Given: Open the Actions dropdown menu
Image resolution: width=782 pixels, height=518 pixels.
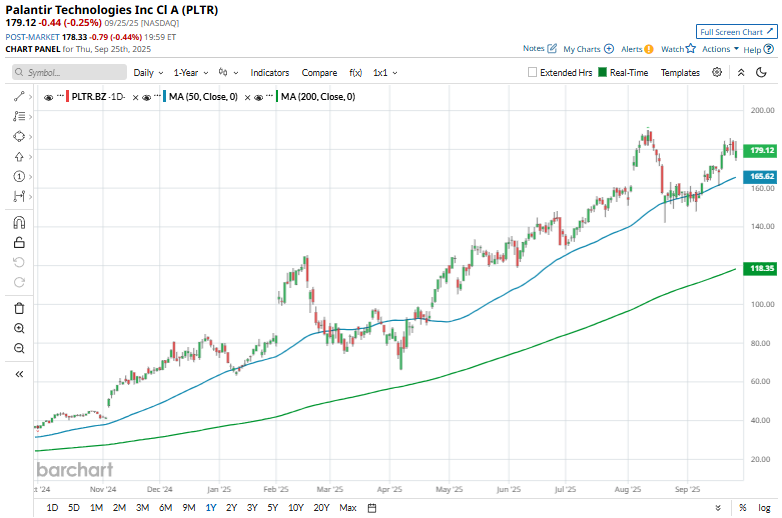Looking at the screenshot, I should (720, 48).
